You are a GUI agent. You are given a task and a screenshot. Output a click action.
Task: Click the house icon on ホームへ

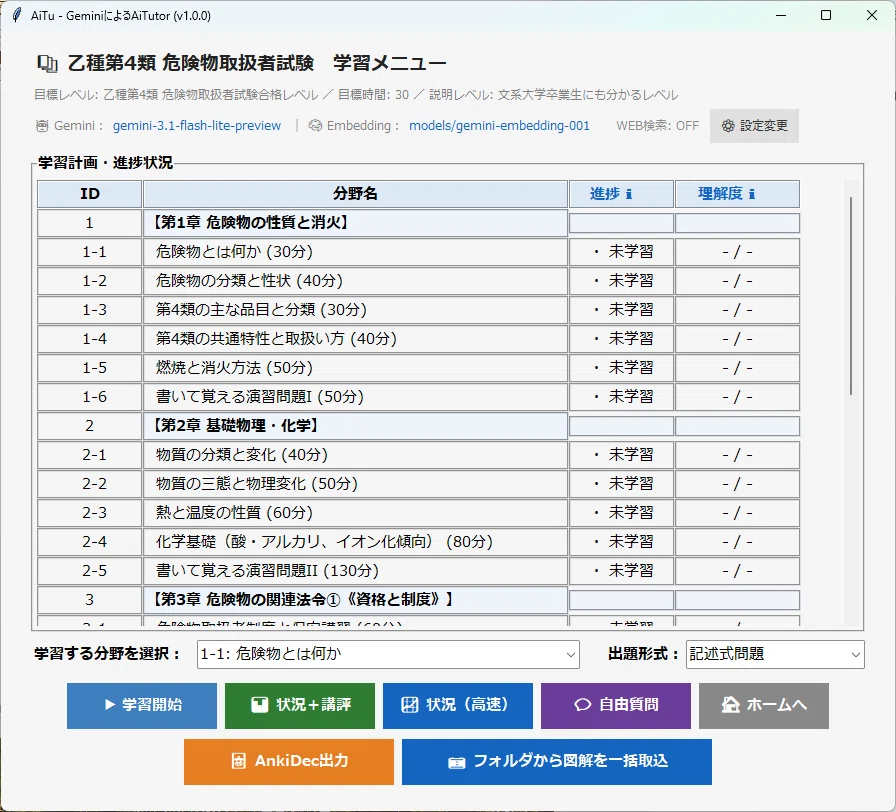point(730,705)
